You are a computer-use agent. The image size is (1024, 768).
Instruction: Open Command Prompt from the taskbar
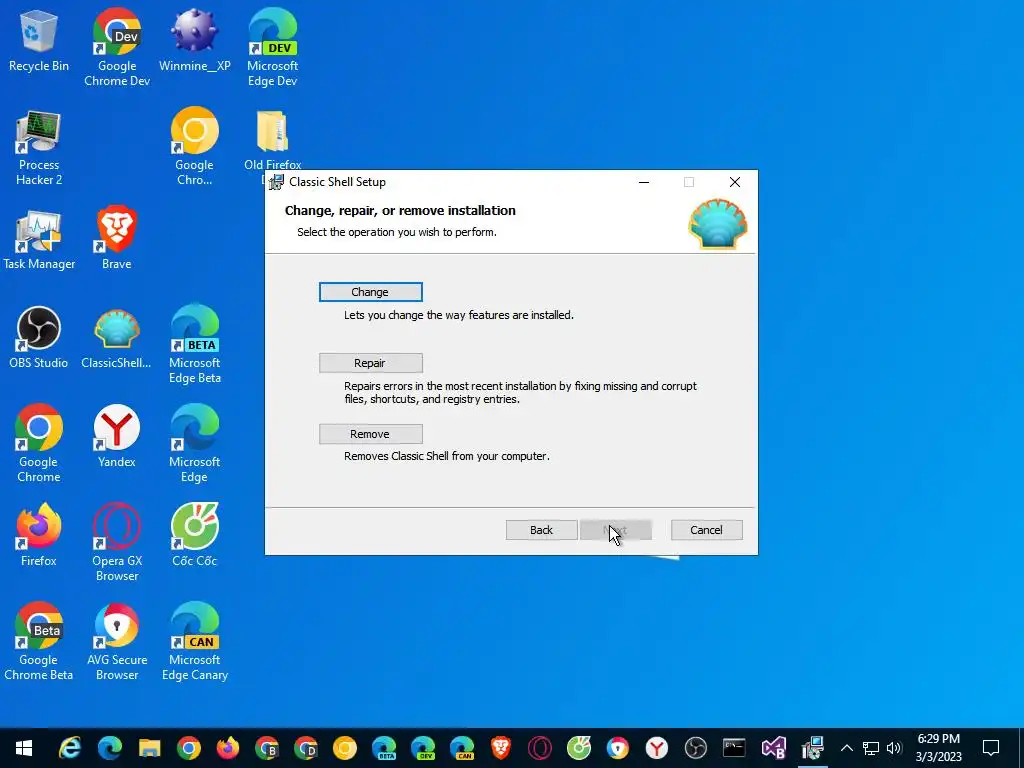(734, 748)
